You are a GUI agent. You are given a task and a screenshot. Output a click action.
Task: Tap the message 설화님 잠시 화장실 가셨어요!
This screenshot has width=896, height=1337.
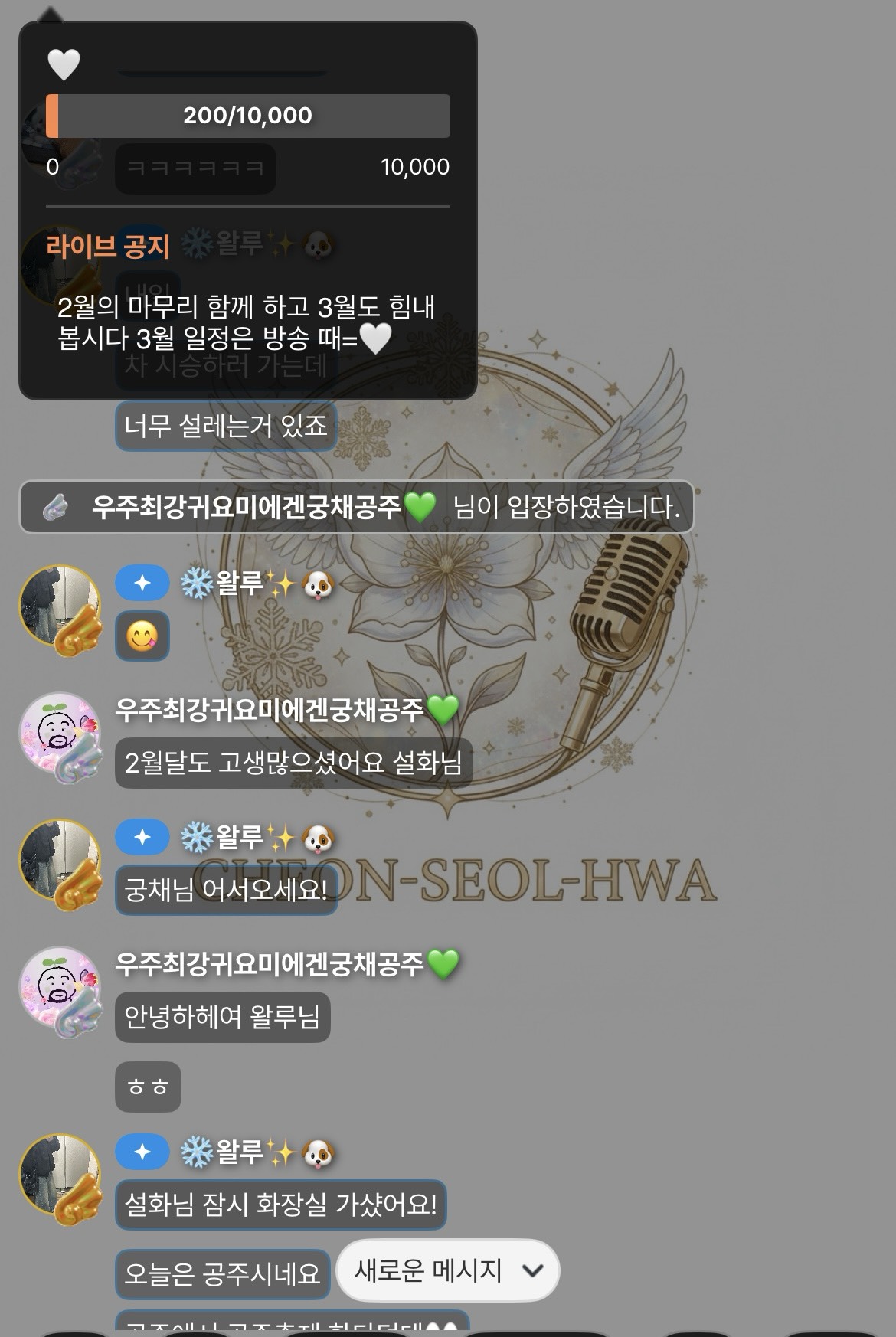(280, 1205)
